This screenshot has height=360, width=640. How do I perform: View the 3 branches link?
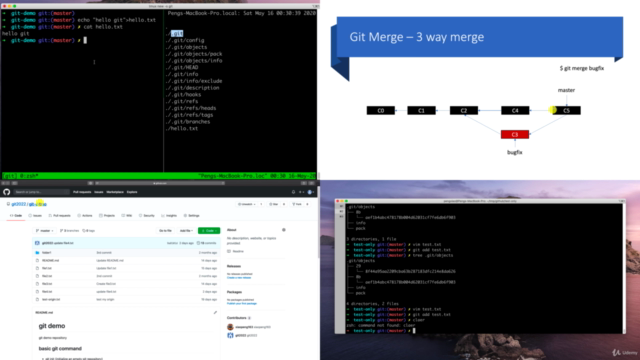coord(69,231)
